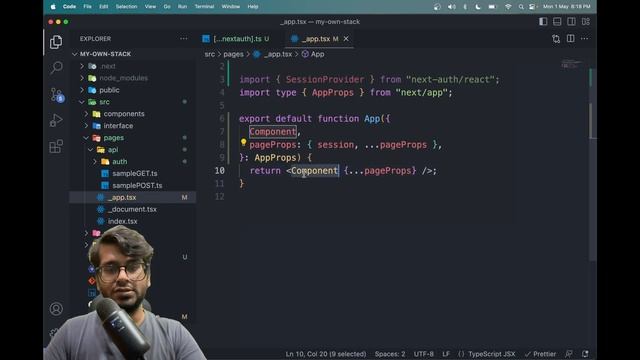This screenshot has height=360, width=640.
Task: Open the Explorer view in the activity bar
Action: tap(56, 42)
